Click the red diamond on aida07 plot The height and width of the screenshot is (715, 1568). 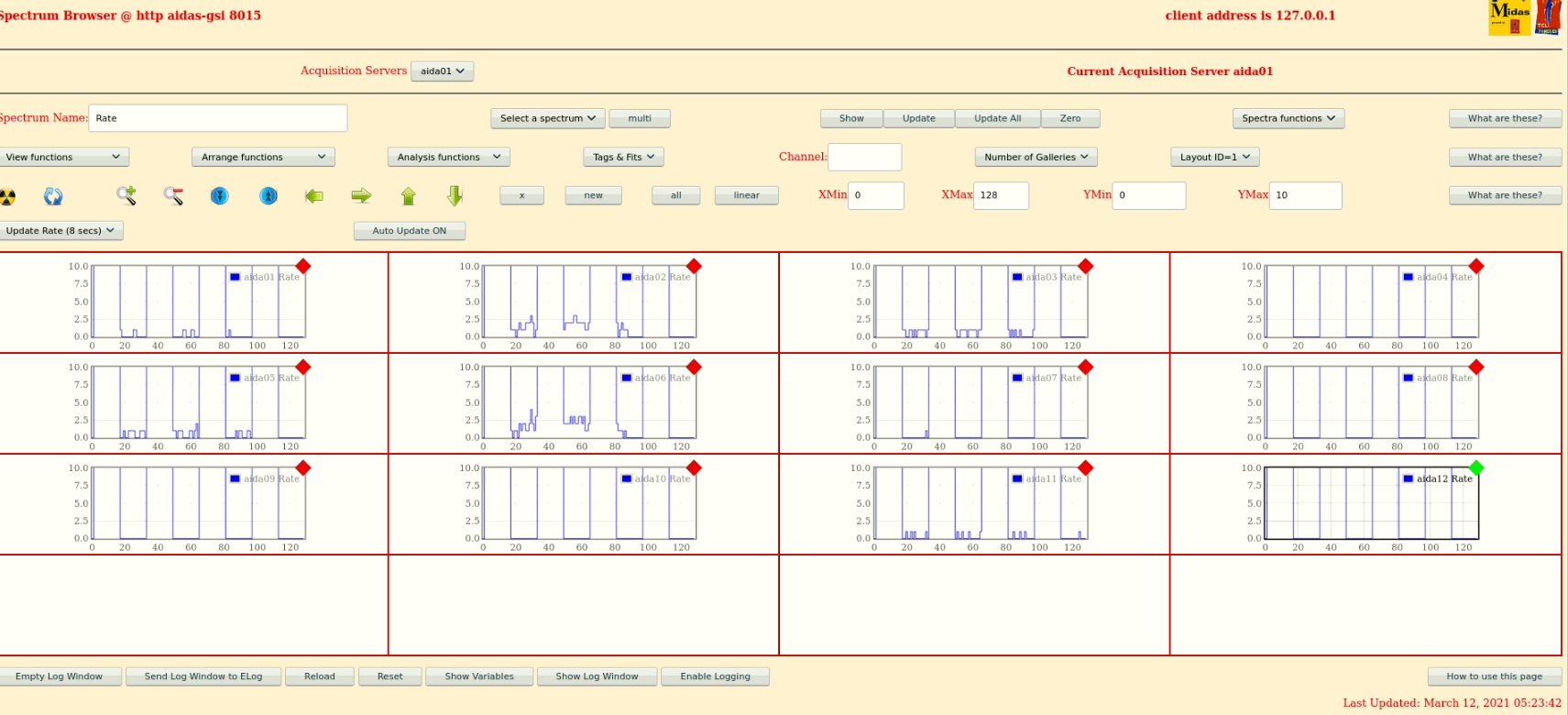click(x=1085, y=367)
